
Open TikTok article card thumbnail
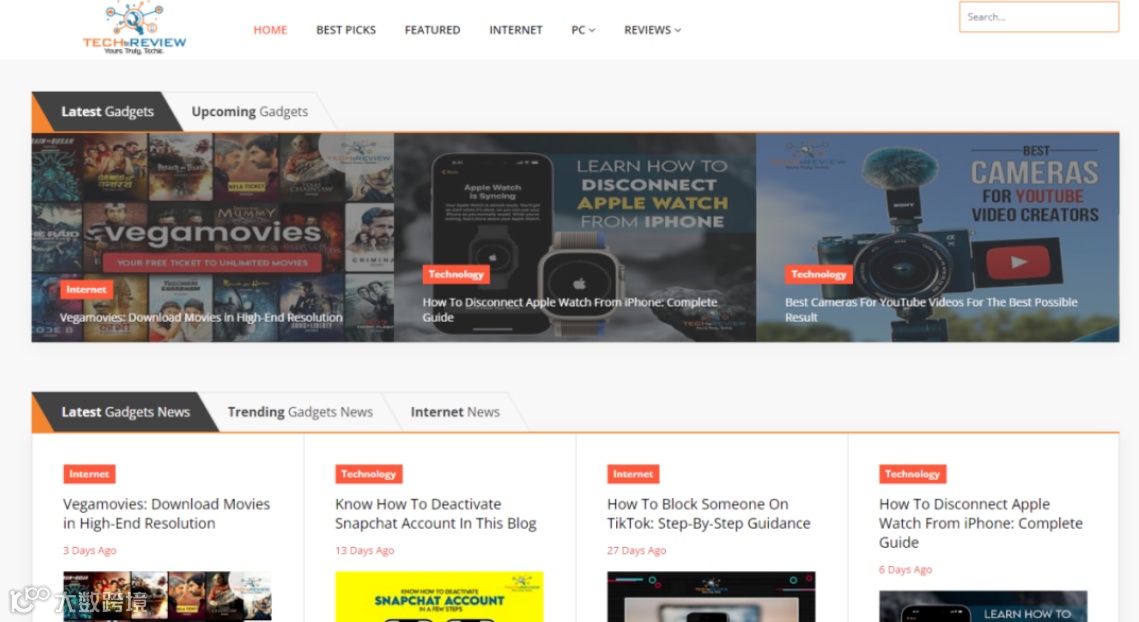point(711,597)
